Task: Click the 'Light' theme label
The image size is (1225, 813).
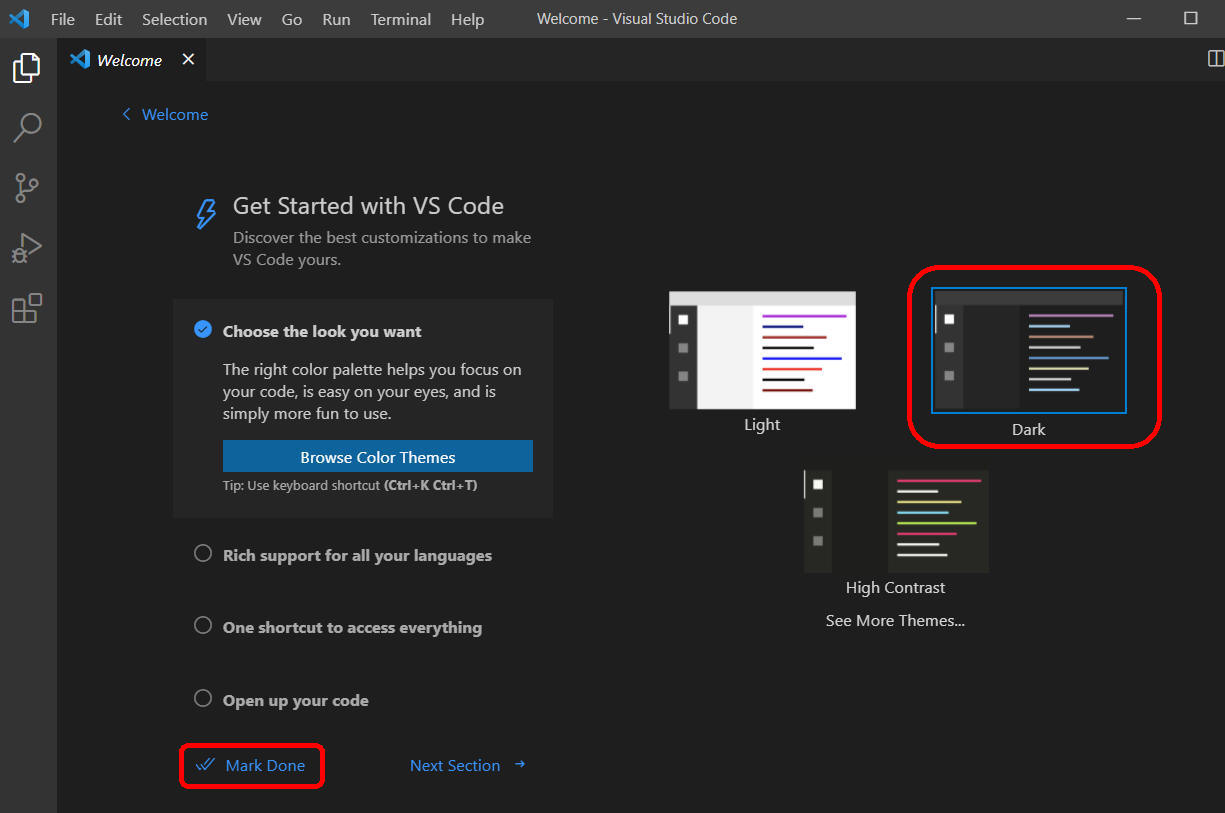Action: (x=762, y=424)
